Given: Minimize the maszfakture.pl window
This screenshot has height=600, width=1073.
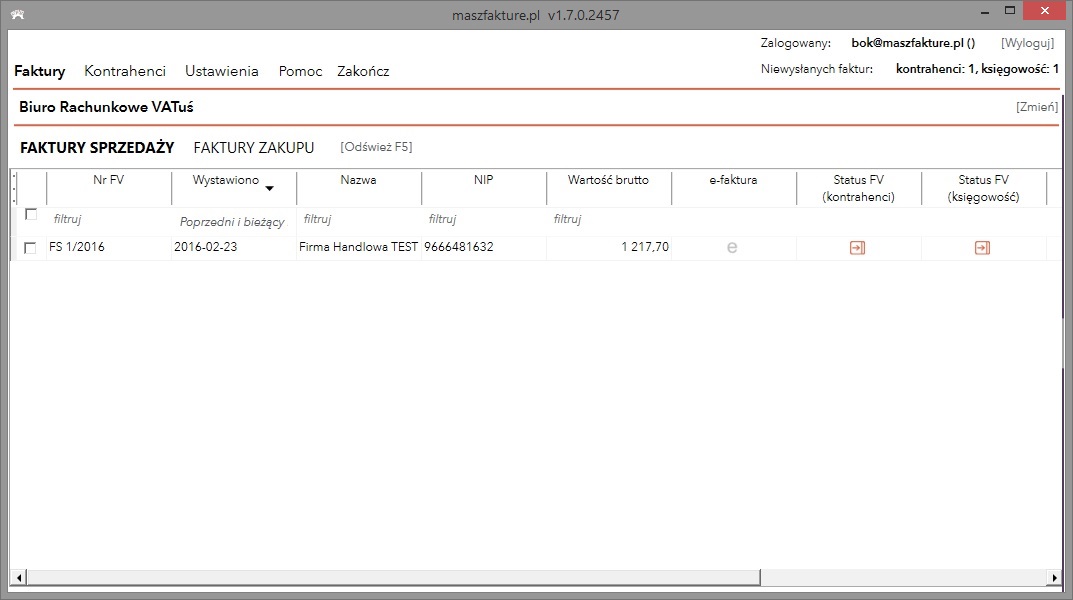Looking at the screenshot, I should [x=985, y=12].
